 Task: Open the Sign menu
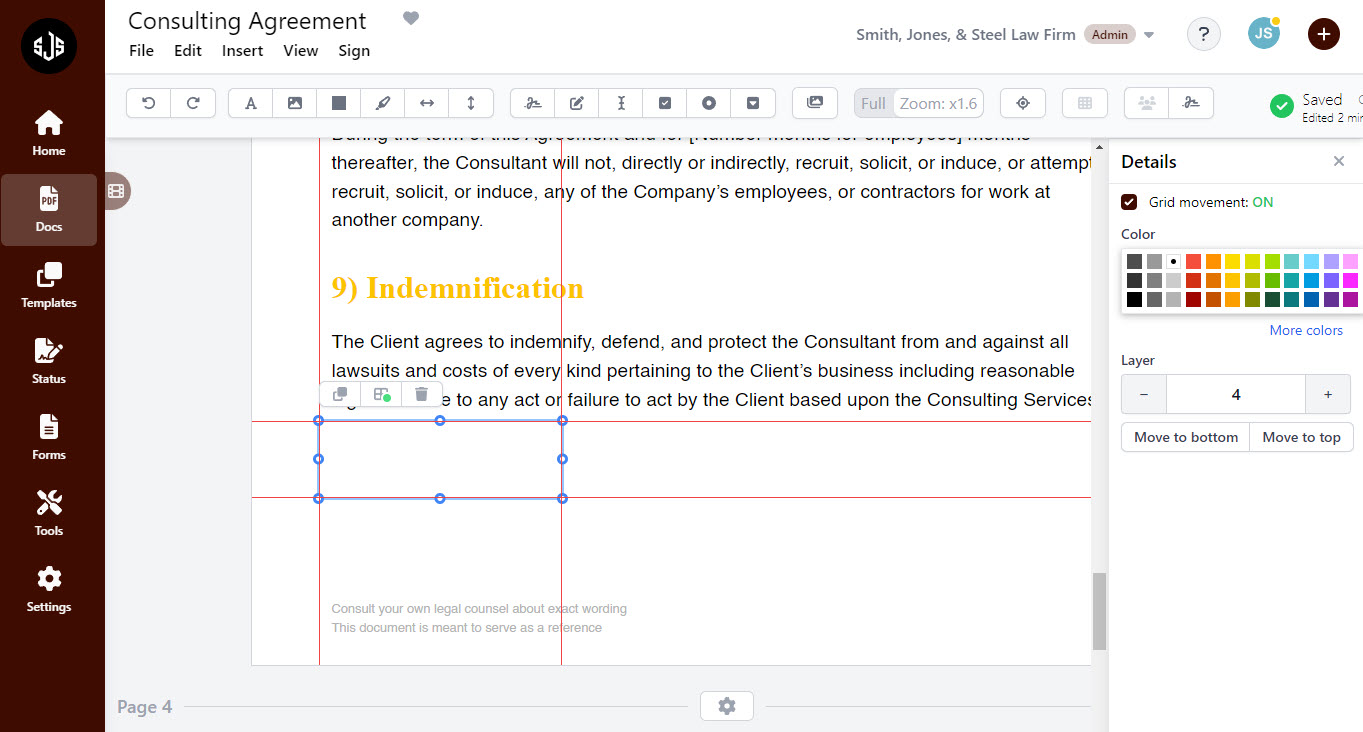point(354,51)
